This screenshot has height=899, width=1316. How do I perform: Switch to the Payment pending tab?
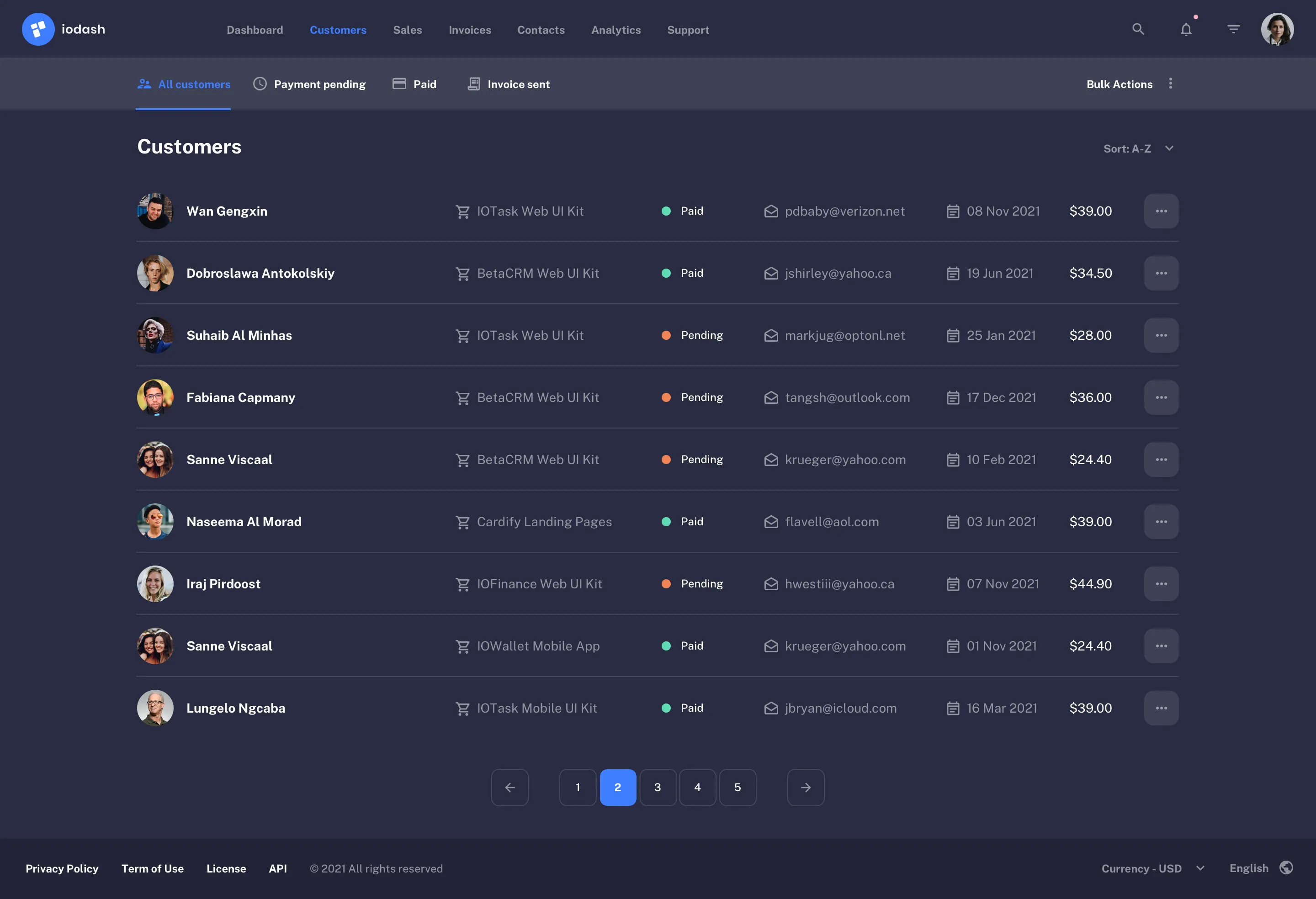pyautogui.click(x=319, y=84)
